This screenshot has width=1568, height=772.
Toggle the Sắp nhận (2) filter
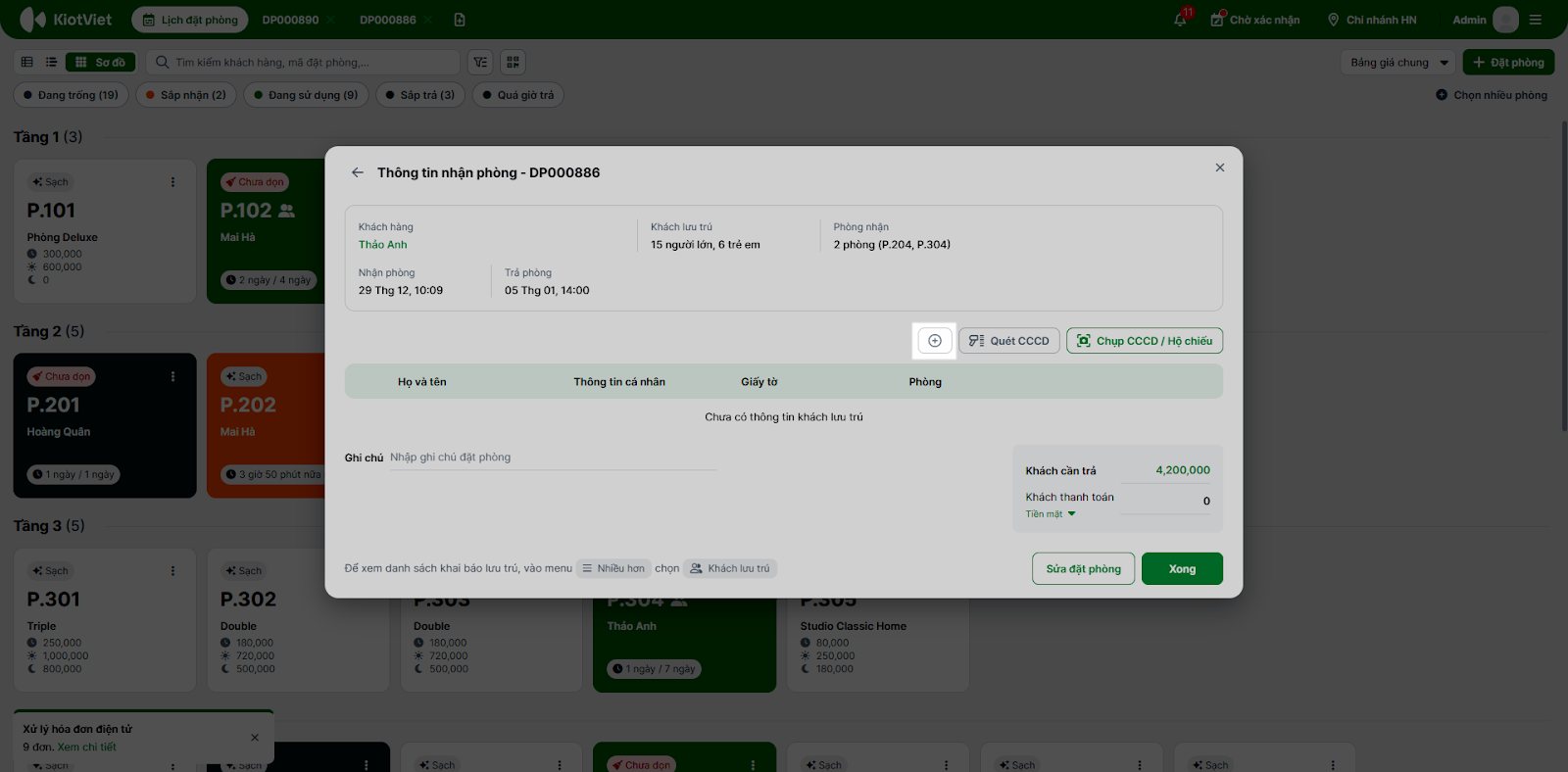185,95
